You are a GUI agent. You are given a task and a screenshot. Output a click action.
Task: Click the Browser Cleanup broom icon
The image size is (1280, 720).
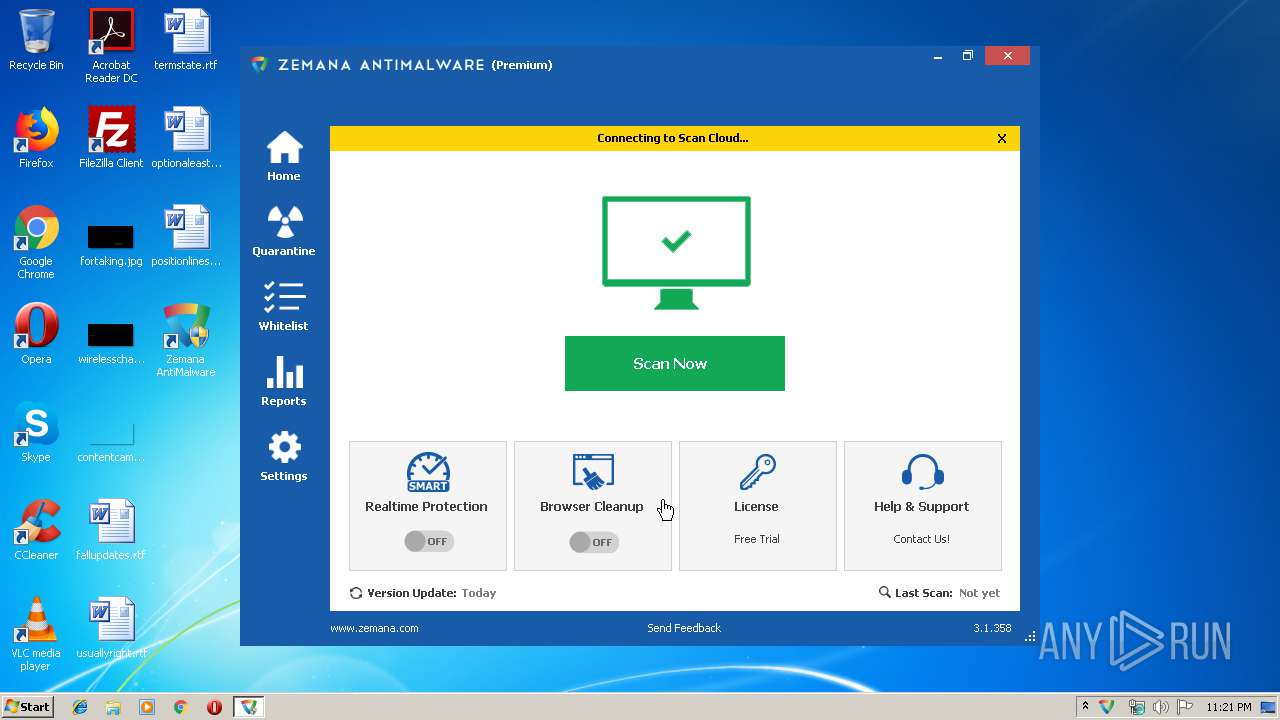pos(593,472)
